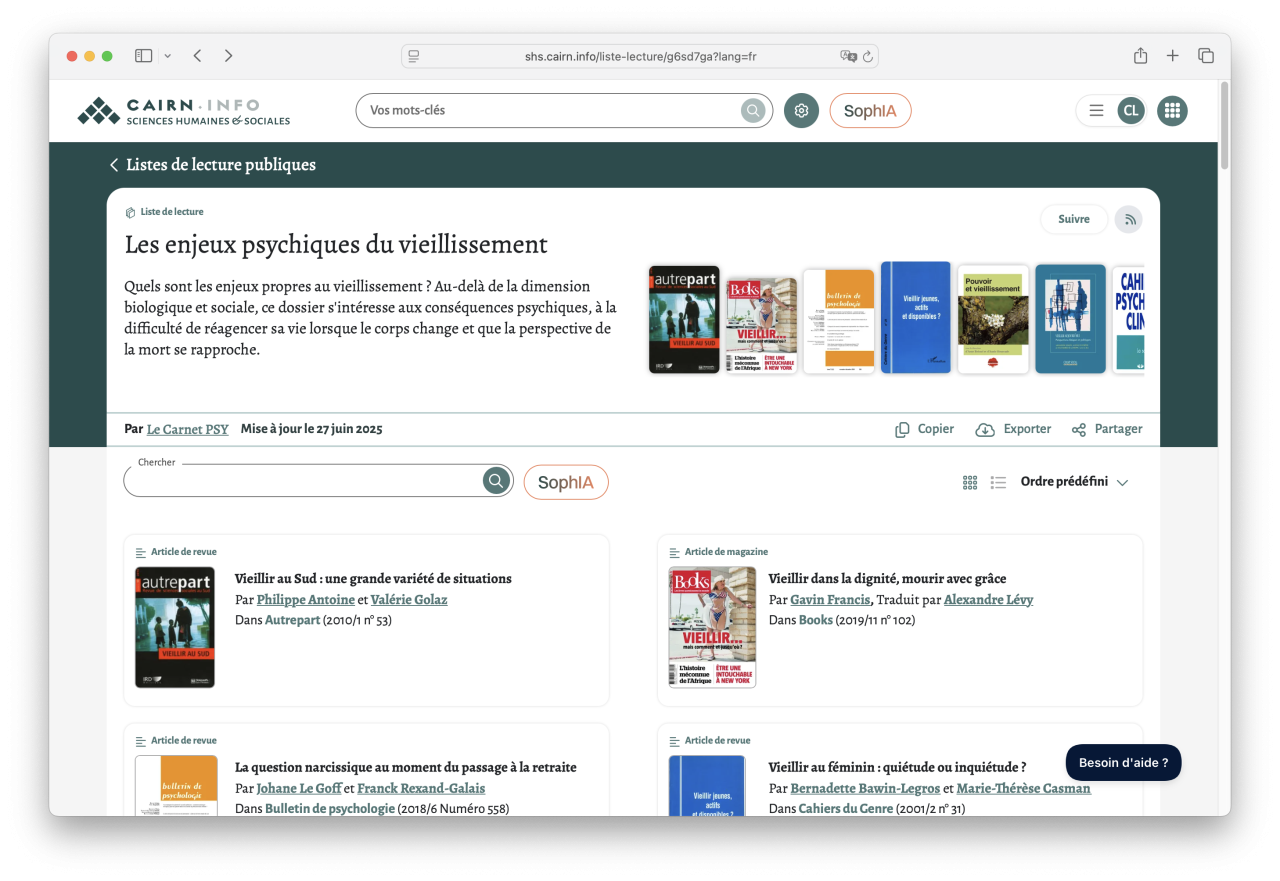This screenshot has width=1280, height=881.
Task: Click the Partager share icon
Action: [x=1077, y=428]
